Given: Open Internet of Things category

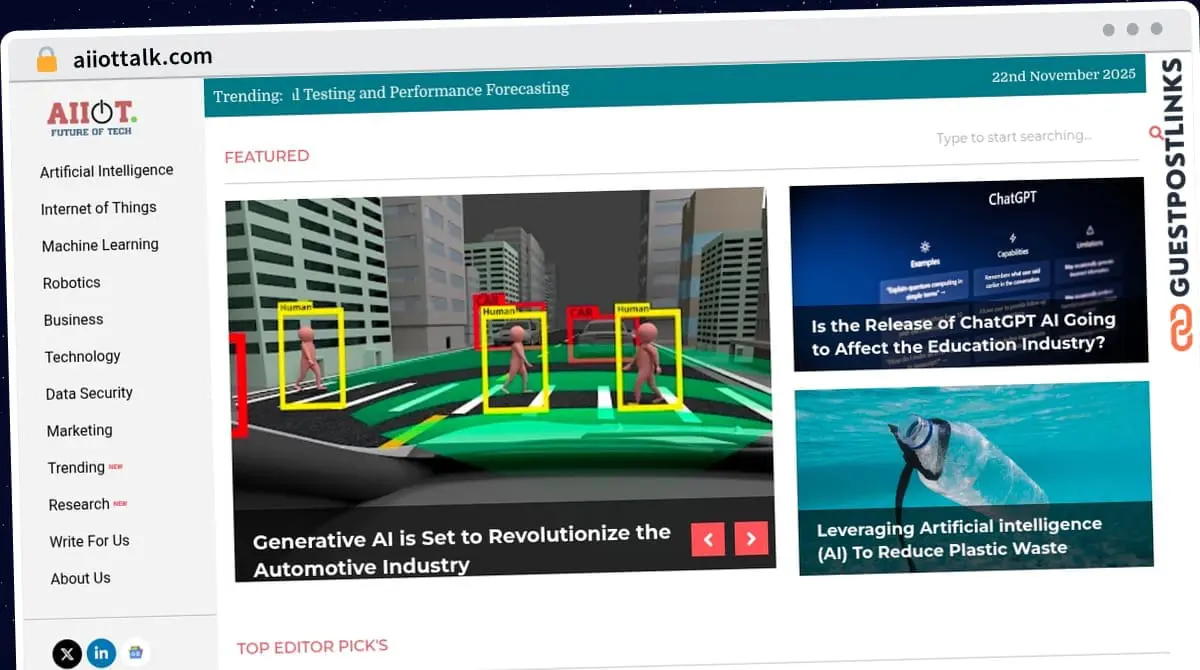Looking at the screenshot, I should click(99, 208).
